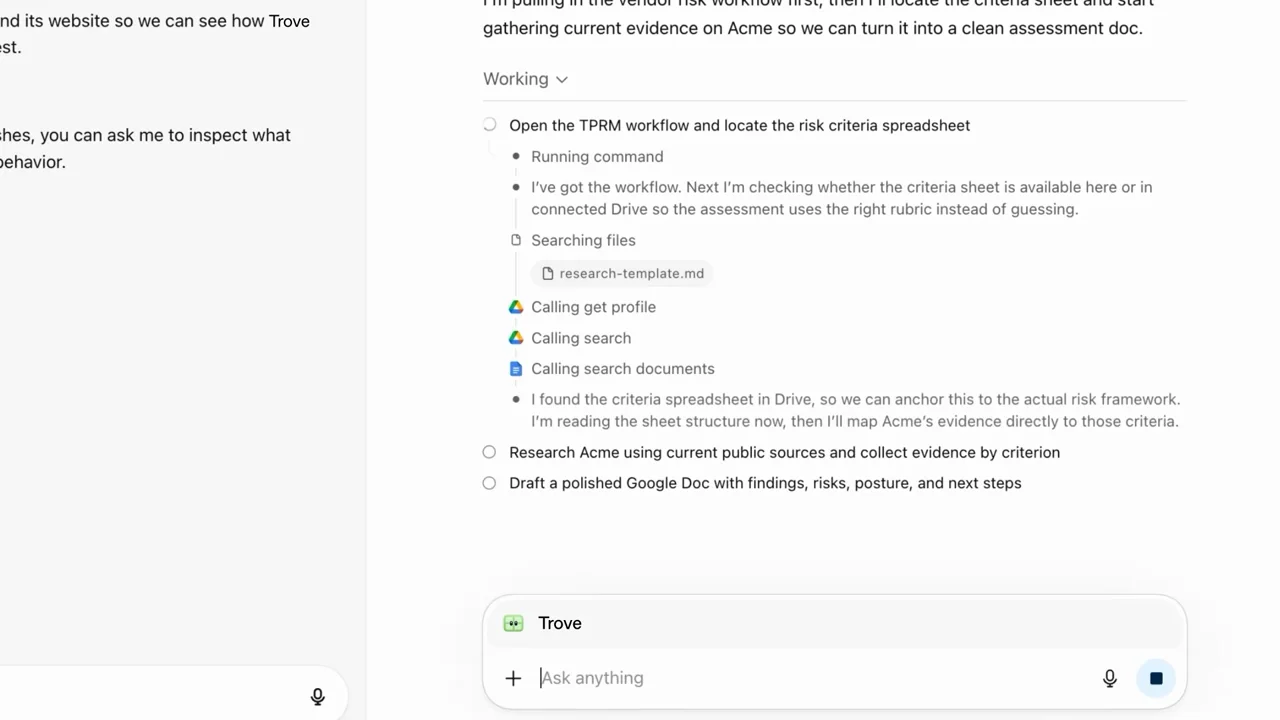Image resolution: width=1280 pixels, height=720 pixels.
Task: Click the Calling get profile entry
Action: [593, 307]
